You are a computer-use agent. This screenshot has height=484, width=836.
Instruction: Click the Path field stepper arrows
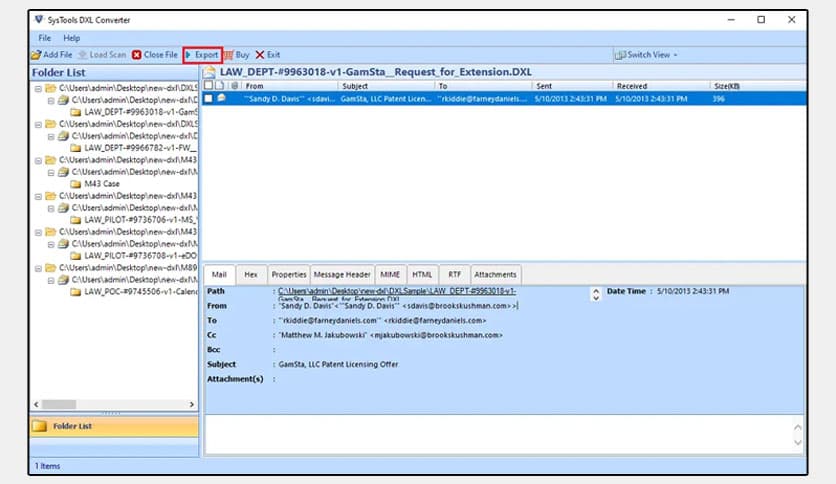(x=596, y=294)
